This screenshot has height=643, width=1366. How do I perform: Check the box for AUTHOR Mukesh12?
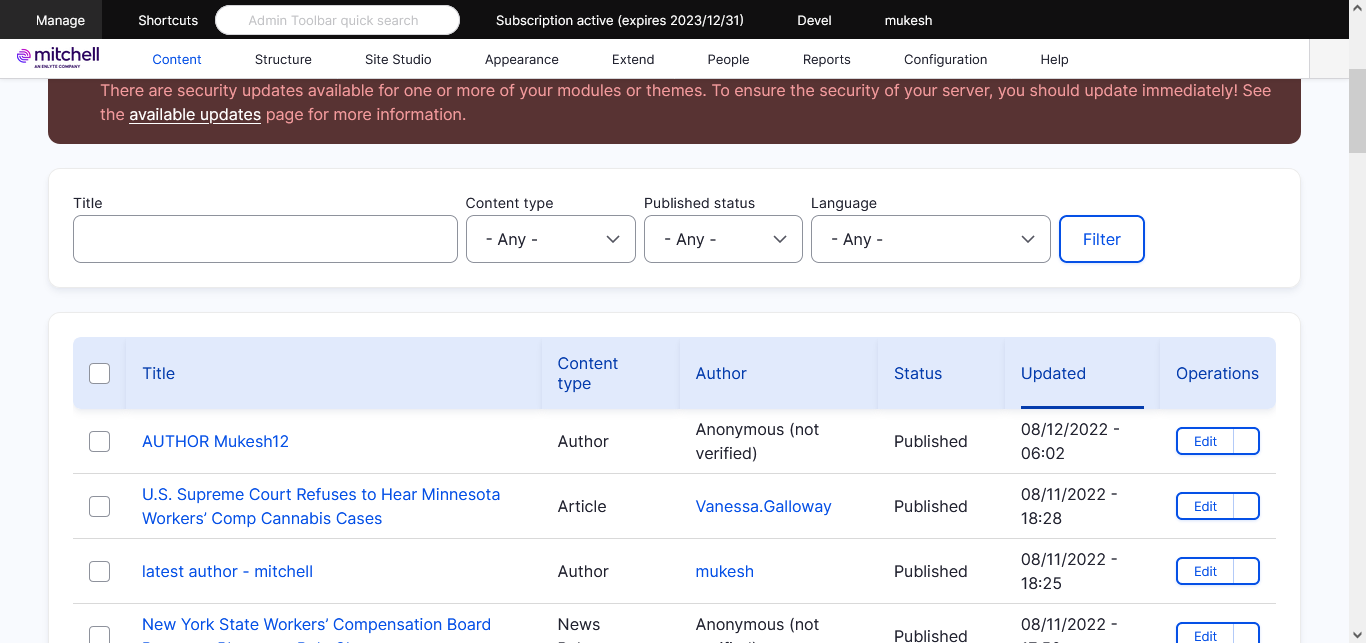[100, 441]
